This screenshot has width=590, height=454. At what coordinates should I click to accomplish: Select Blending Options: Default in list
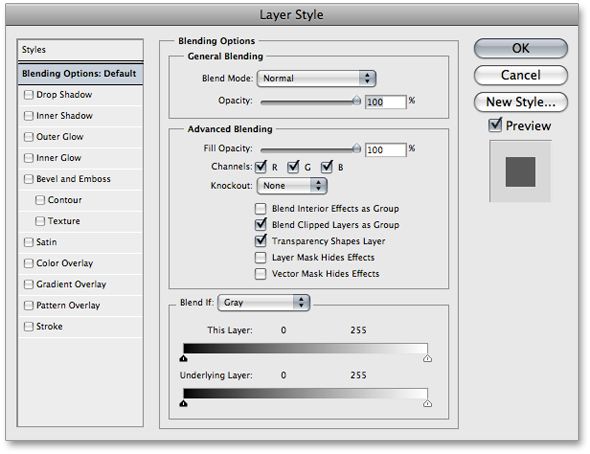pyautogui.click(x=80, y=74)
